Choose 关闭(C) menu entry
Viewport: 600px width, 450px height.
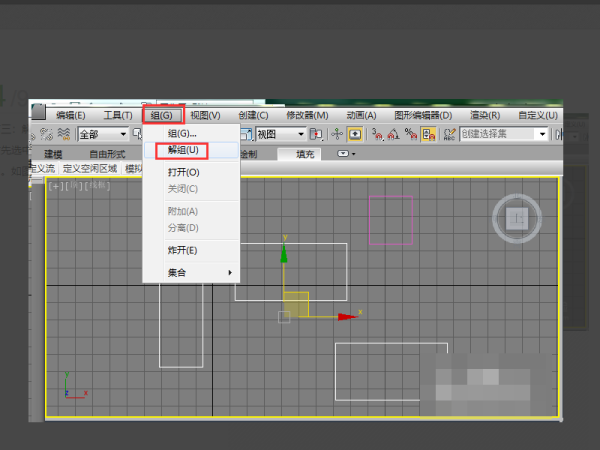[x=191, y=189]
